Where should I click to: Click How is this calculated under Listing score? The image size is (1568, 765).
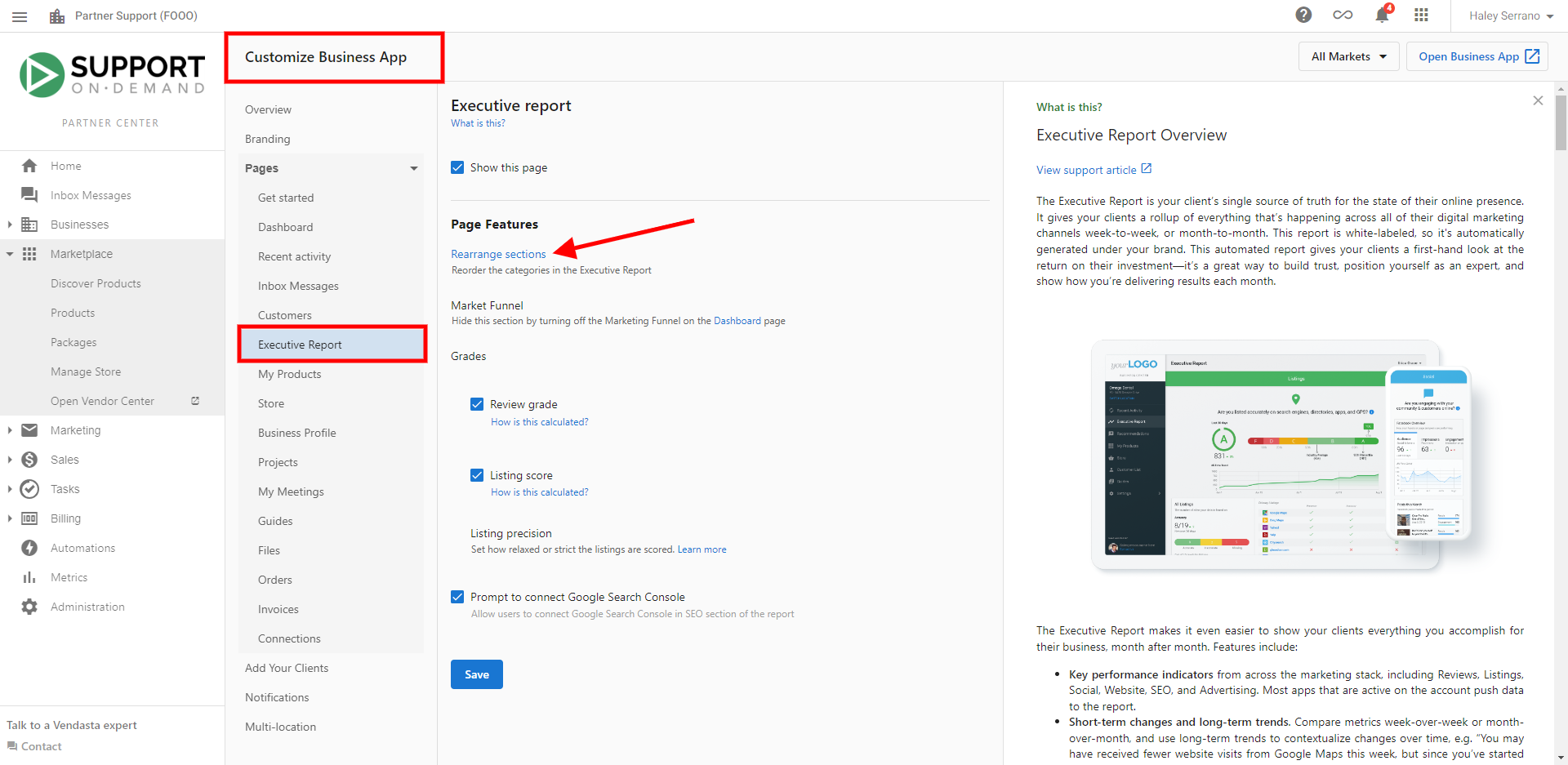tap(539, 492)
